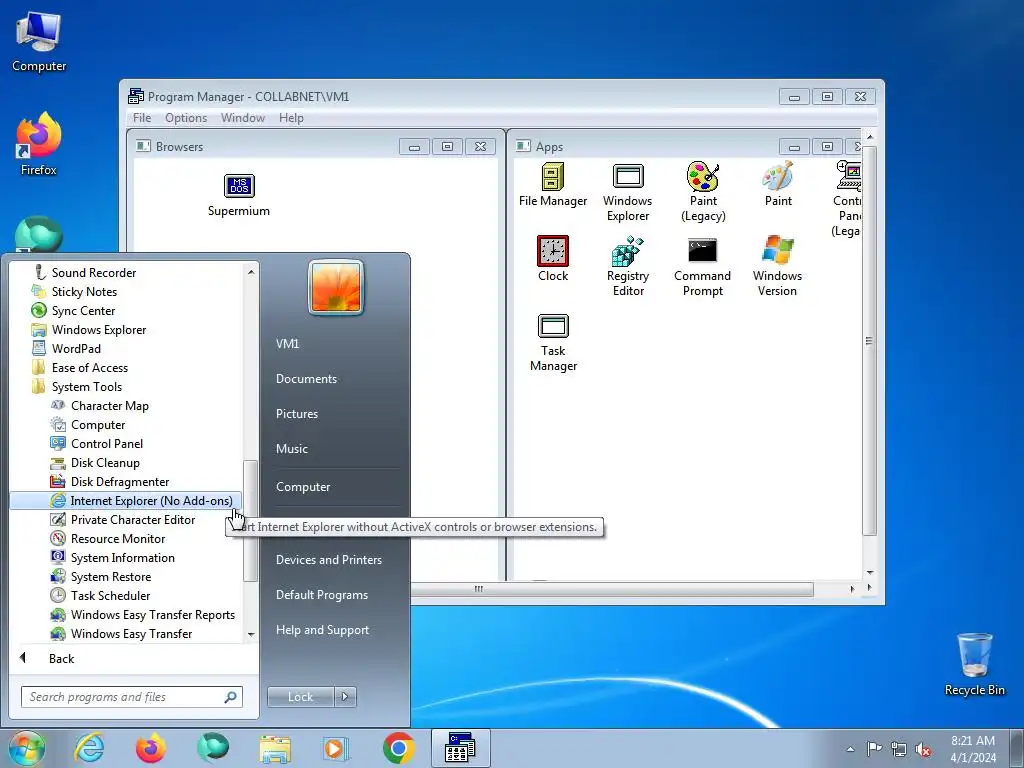Click the Start menu programs list scrollbar

(x=251, y=520)
